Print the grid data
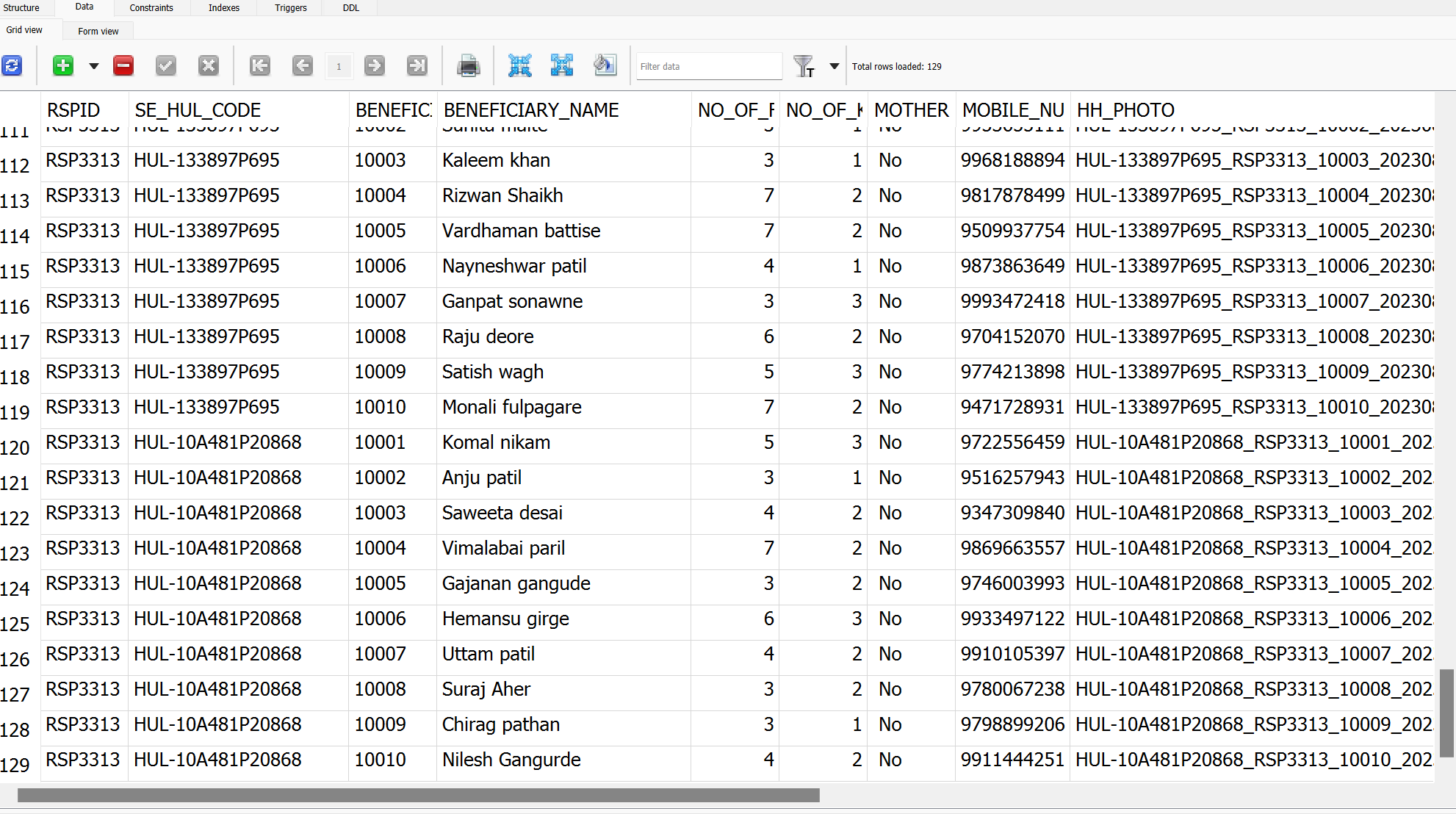 tap(468, 66)
